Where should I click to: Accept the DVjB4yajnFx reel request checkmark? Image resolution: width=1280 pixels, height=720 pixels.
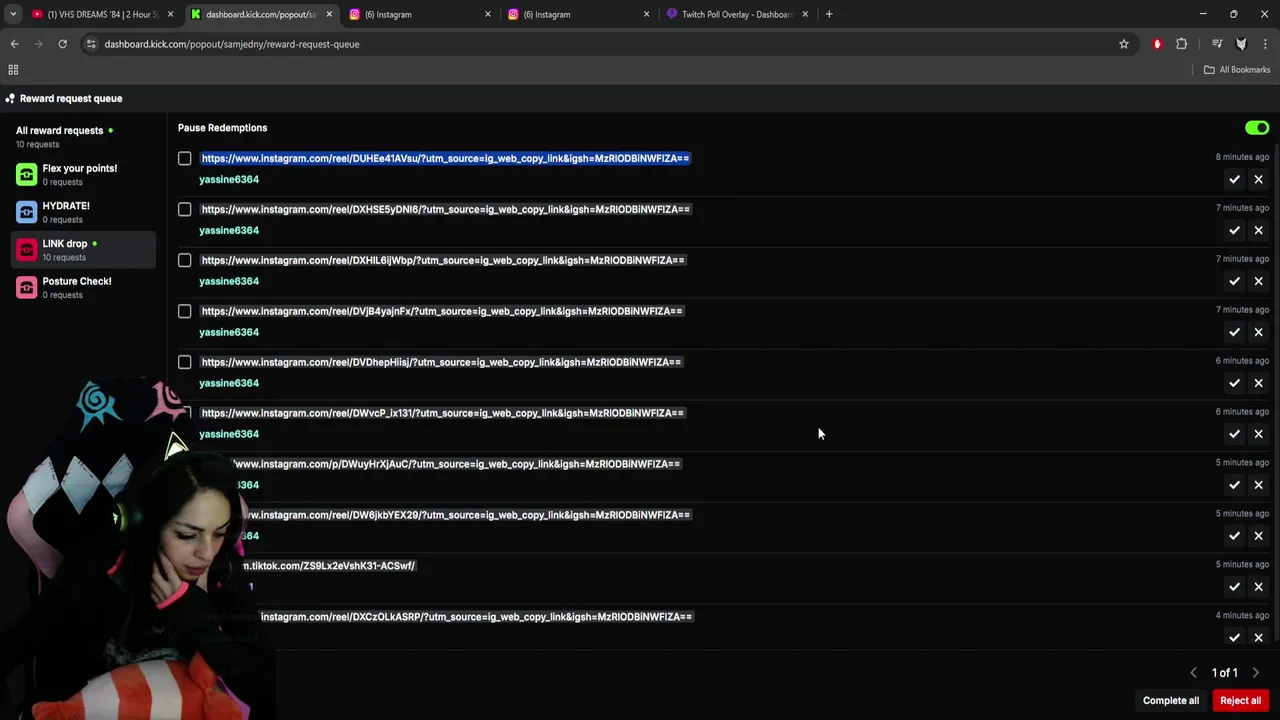[x=1234, y=333]
